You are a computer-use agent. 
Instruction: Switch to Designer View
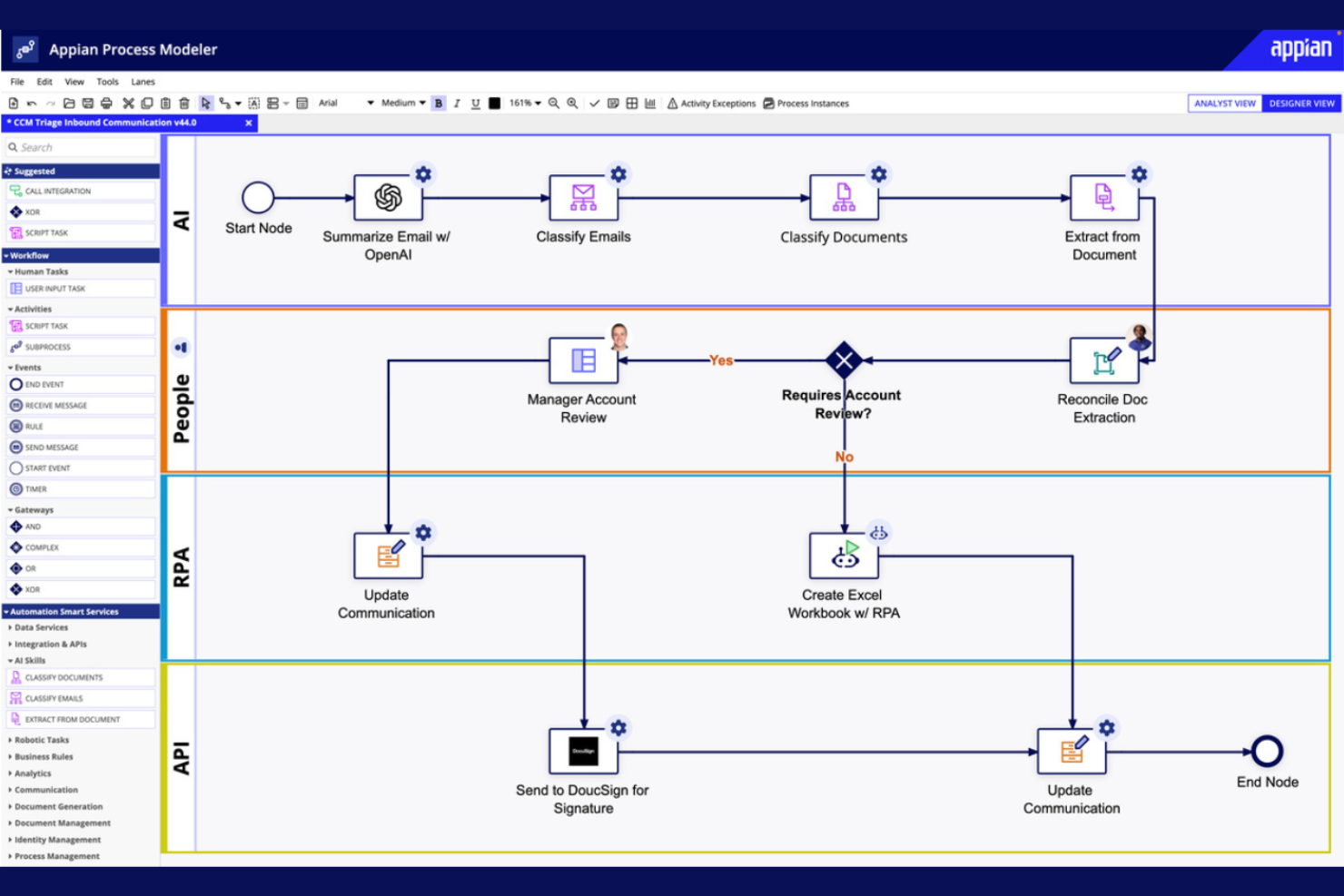1300,103
